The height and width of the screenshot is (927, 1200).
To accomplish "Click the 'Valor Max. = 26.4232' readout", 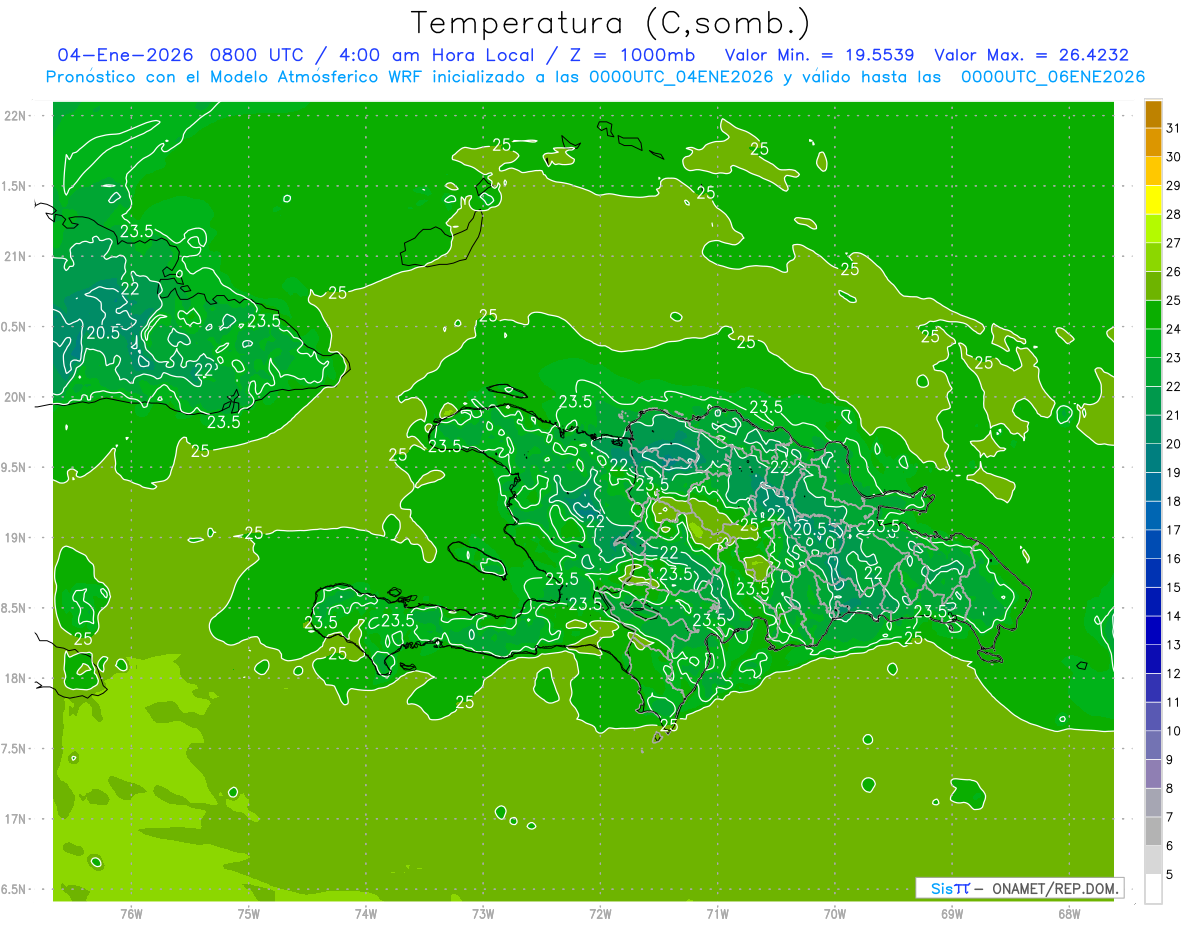I will [1031, 55].
